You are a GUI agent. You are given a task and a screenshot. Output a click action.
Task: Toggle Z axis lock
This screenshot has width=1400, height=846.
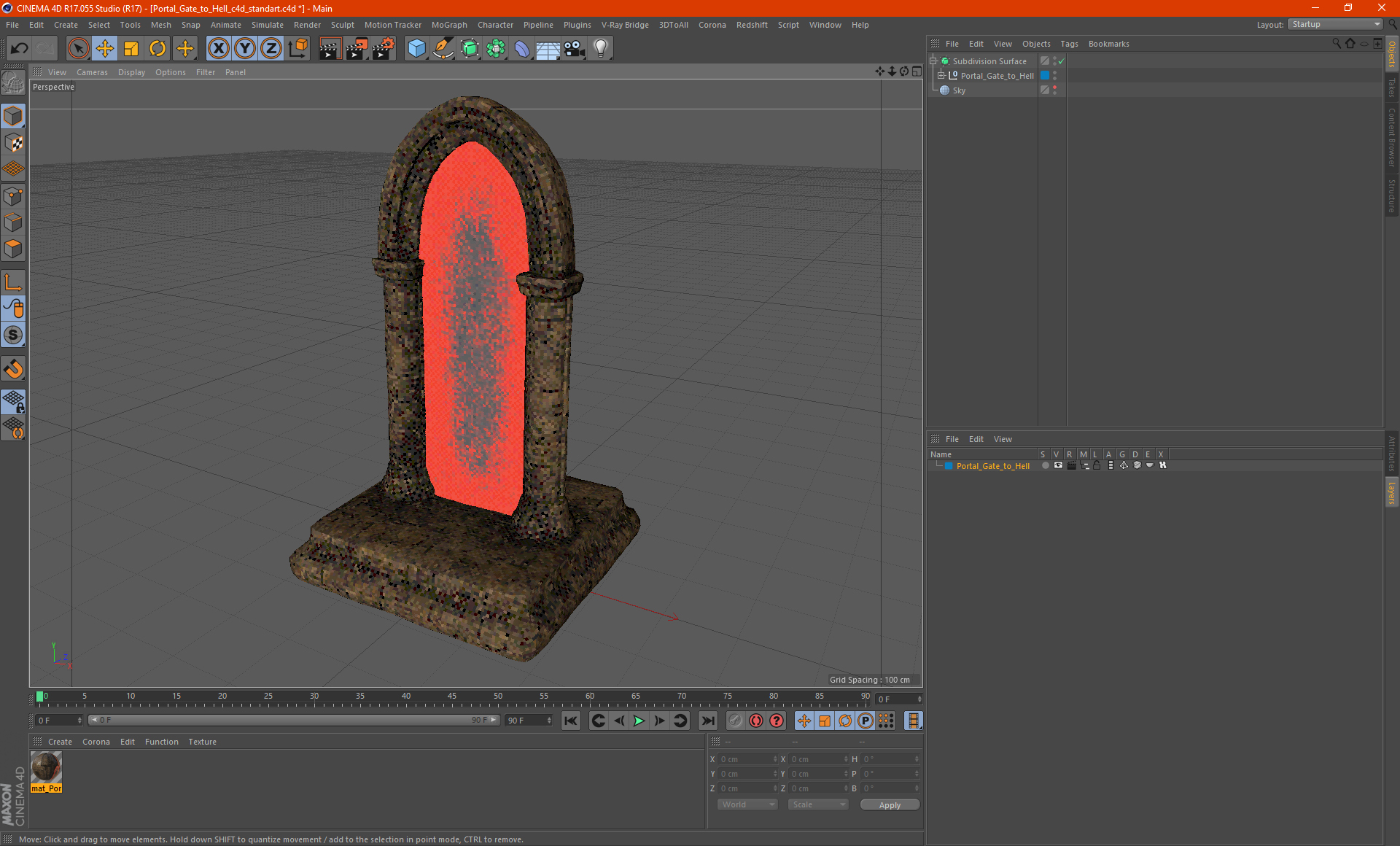(x=271, y=49)
